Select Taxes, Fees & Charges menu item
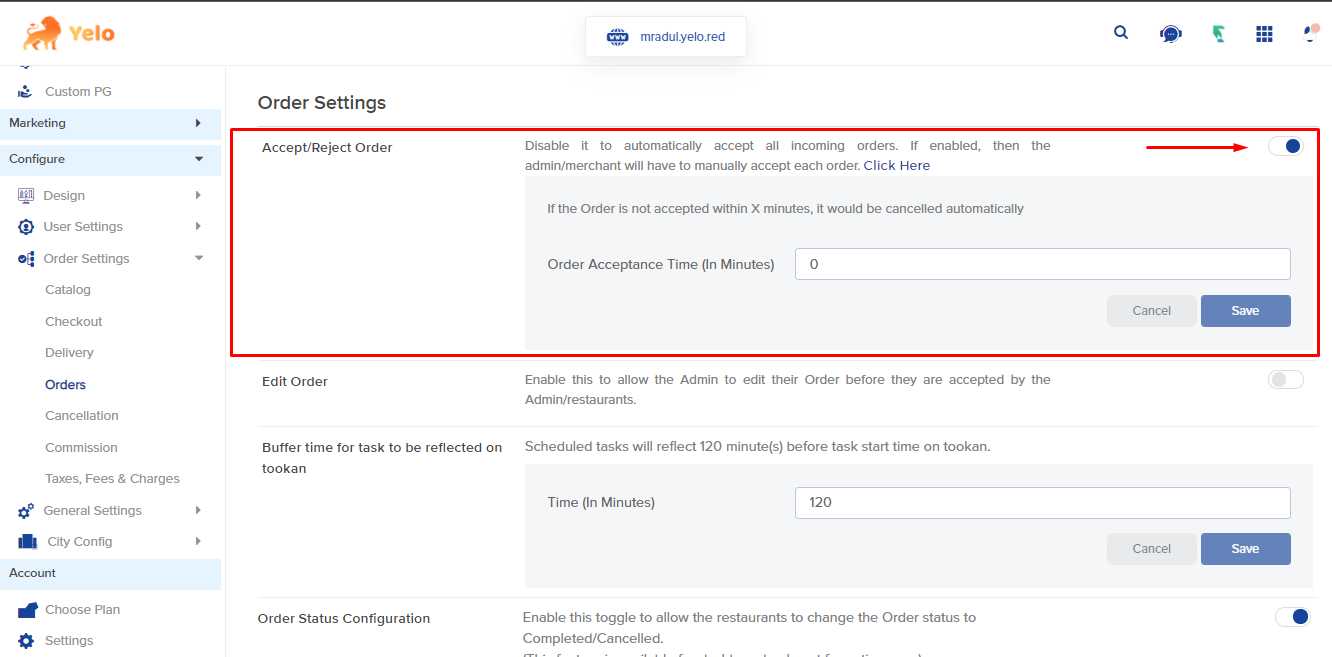This screenshot has width=1332, height=657. click(112, 479)
